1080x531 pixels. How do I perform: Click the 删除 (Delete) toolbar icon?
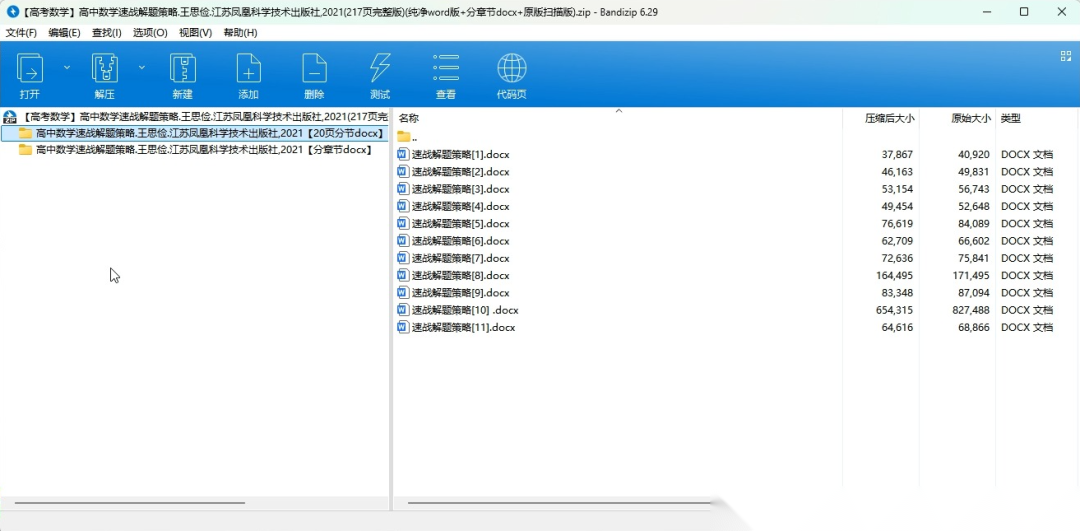[x=314, y=69]
